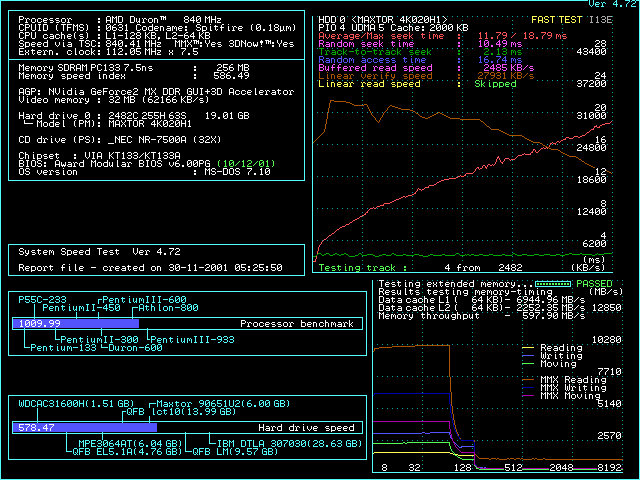The height and width of the screenshot is (480, 640).
Task: Click the '43400' scale value on the HDD graph
Action: pyautogui.click(x=591, y=52)
